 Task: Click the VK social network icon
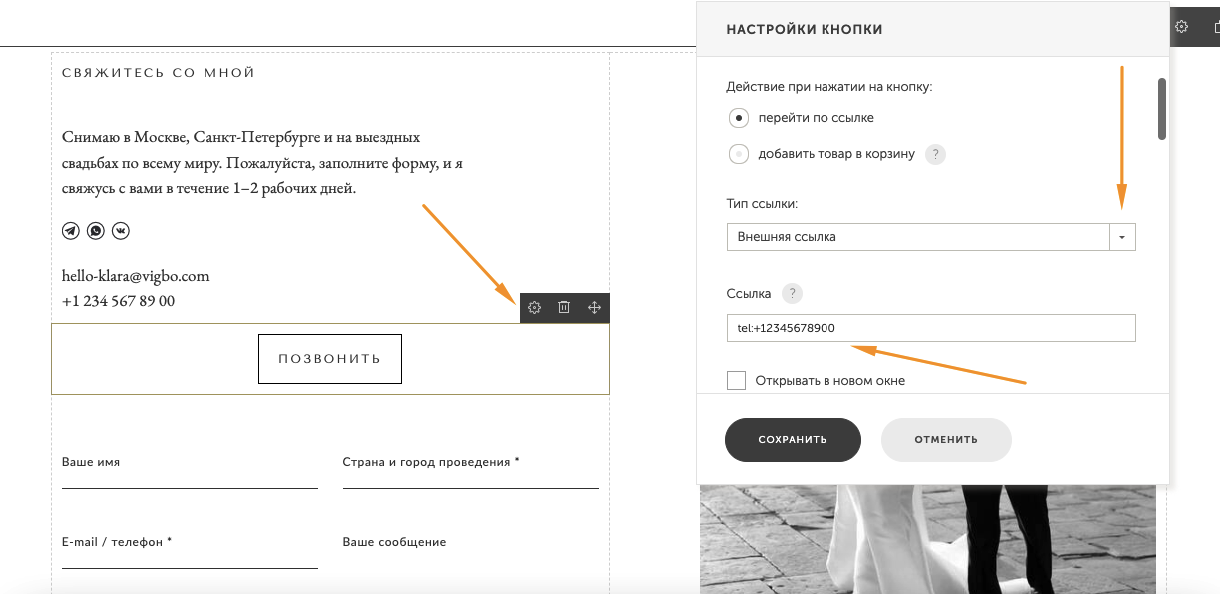pos(121,231)
